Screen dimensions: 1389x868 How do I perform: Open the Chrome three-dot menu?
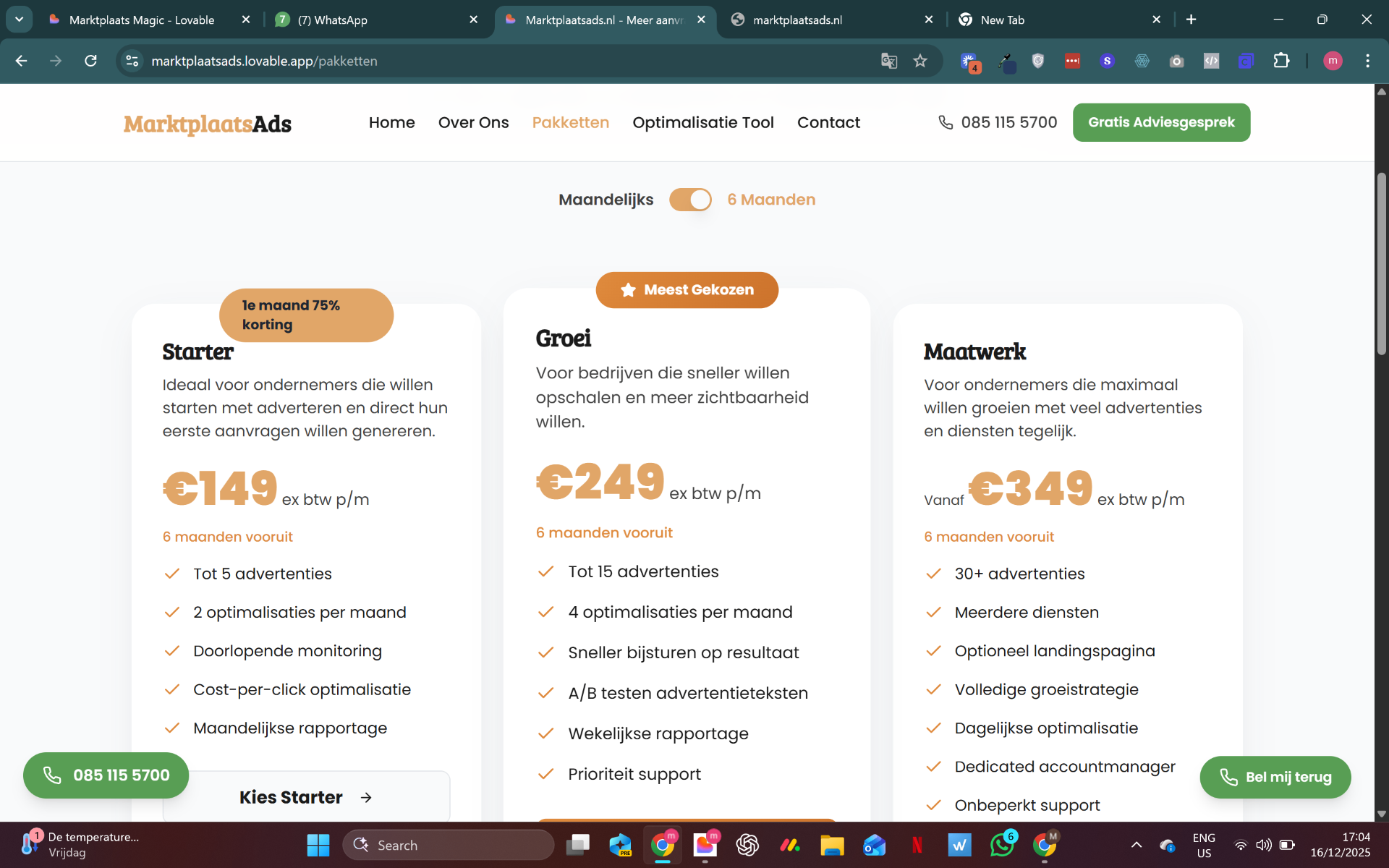(x=1367, y=61)
